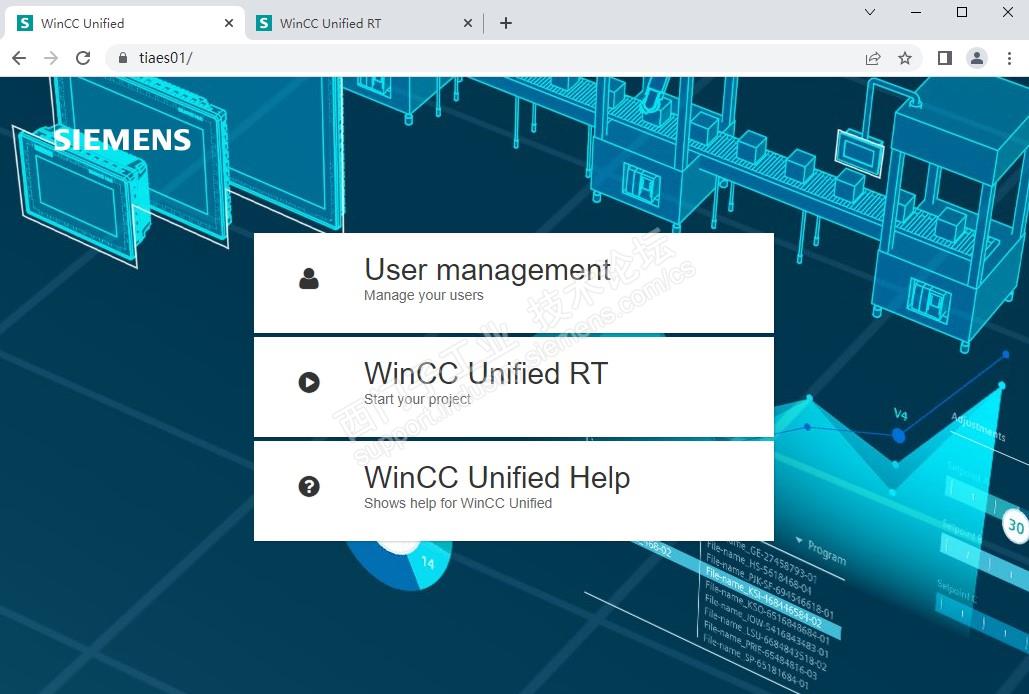Close the WinCC Unified tab
Screen dimensions: 1029x694
coord(228,23)
